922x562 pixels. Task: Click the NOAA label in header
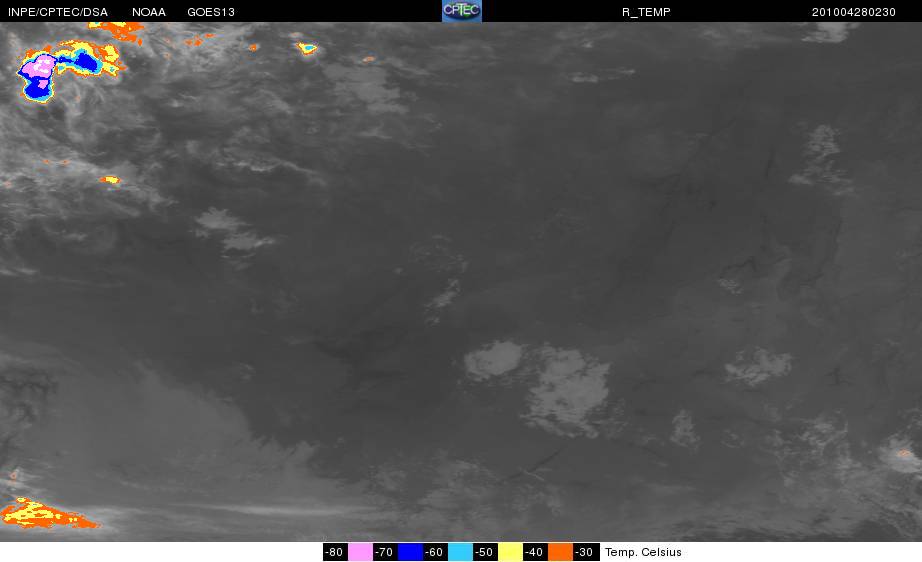pos(149,12)
